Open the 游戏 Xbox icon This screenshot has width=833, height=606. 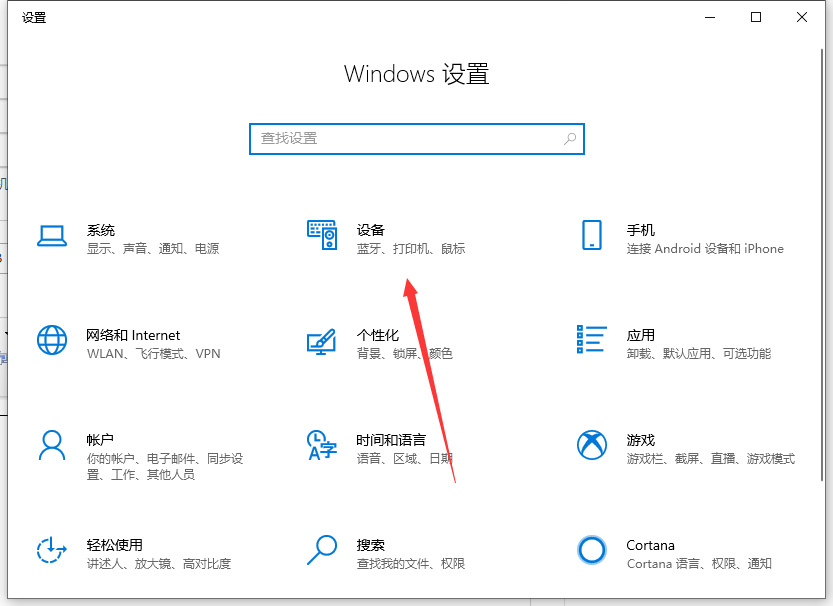point(592,445)
